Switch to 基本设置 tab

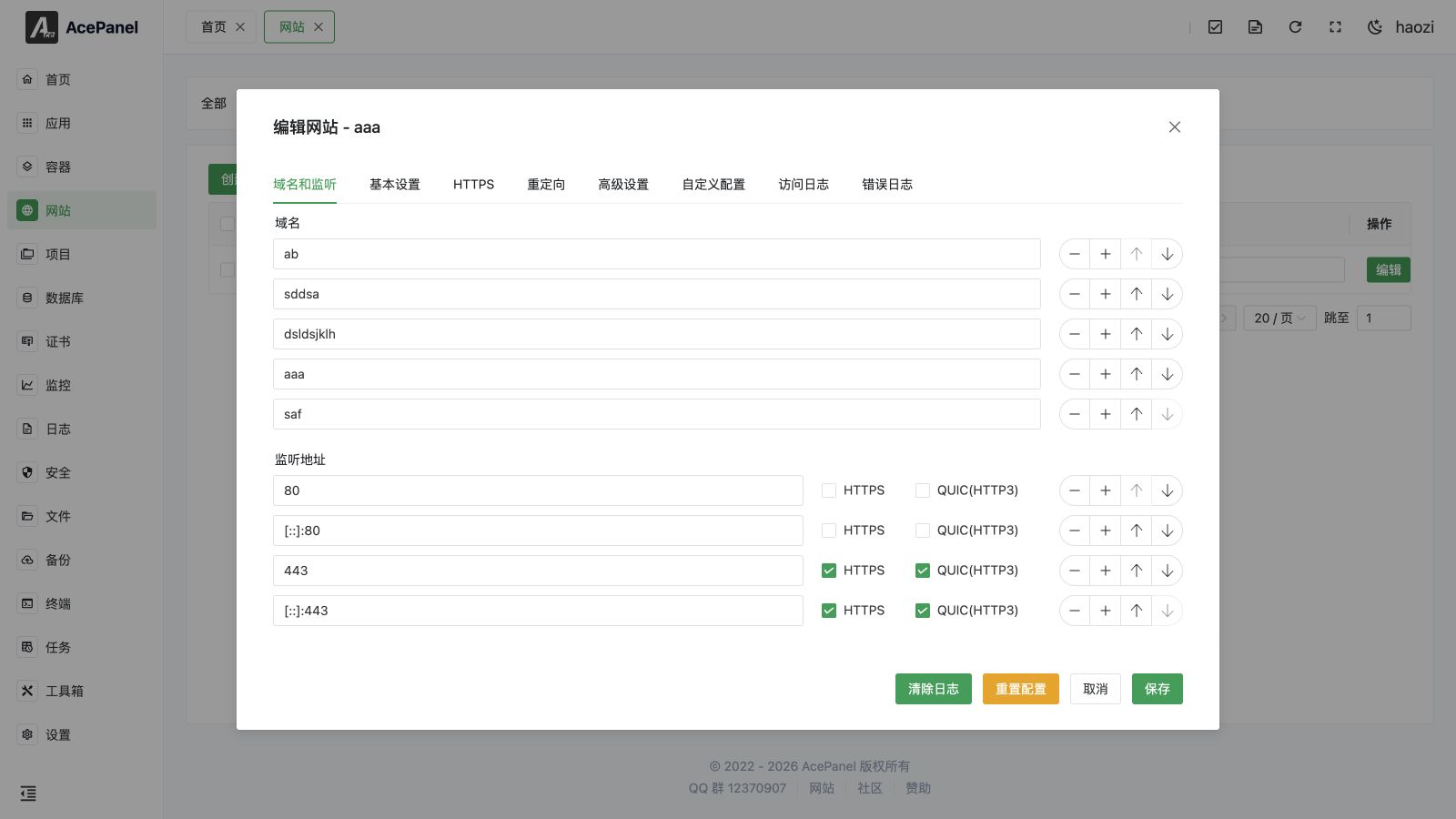[x=395, y=184]
